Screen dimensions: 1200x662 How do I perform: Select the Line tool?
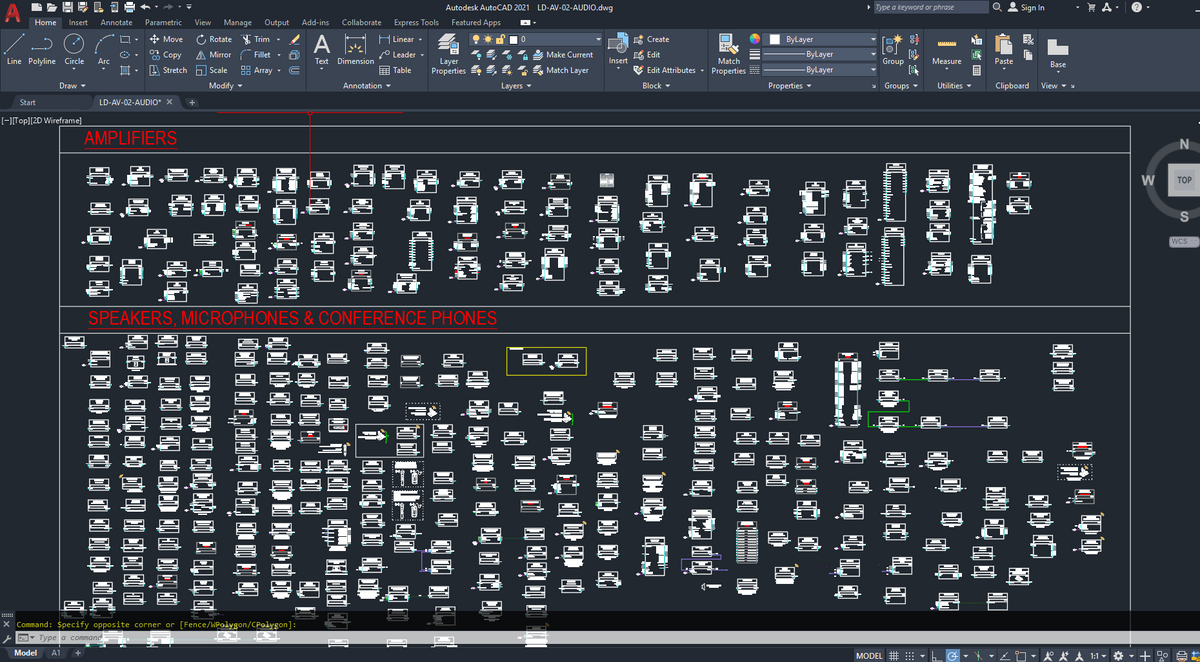14,50
